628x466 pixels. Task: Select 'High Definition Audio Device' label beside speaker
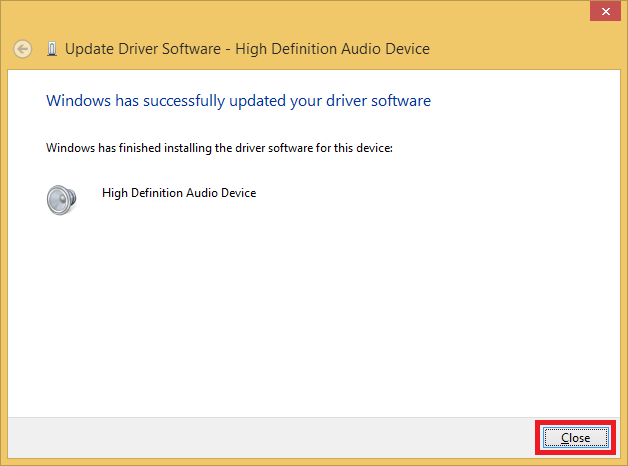point(179,193)
